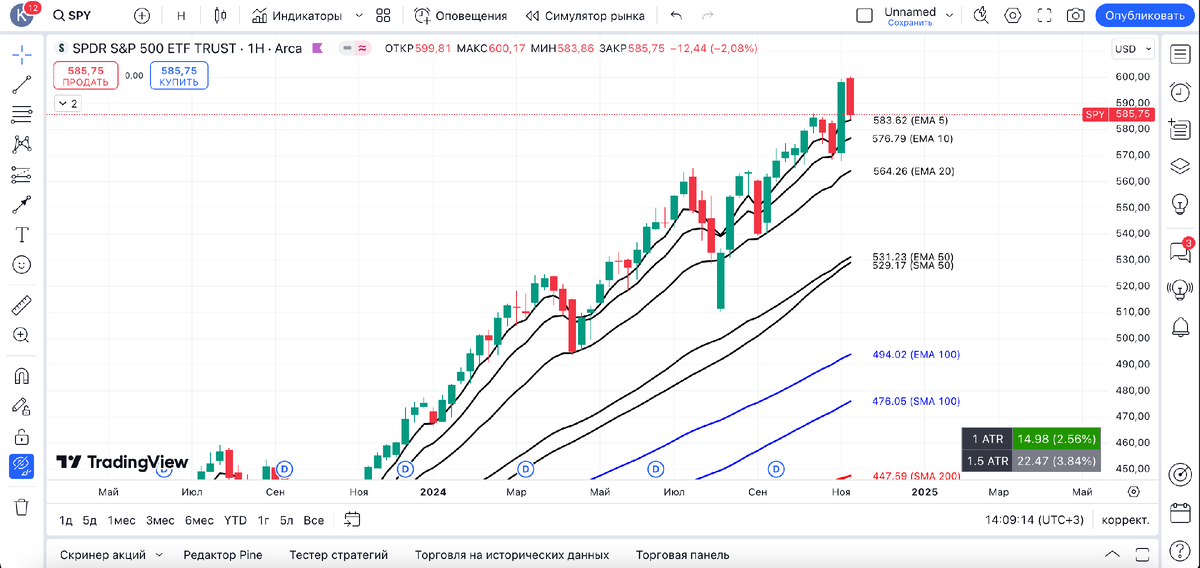Open the go to date calendar icon
The height and width of the screenshot is (568, 1200).
click(x=352, y=519)
